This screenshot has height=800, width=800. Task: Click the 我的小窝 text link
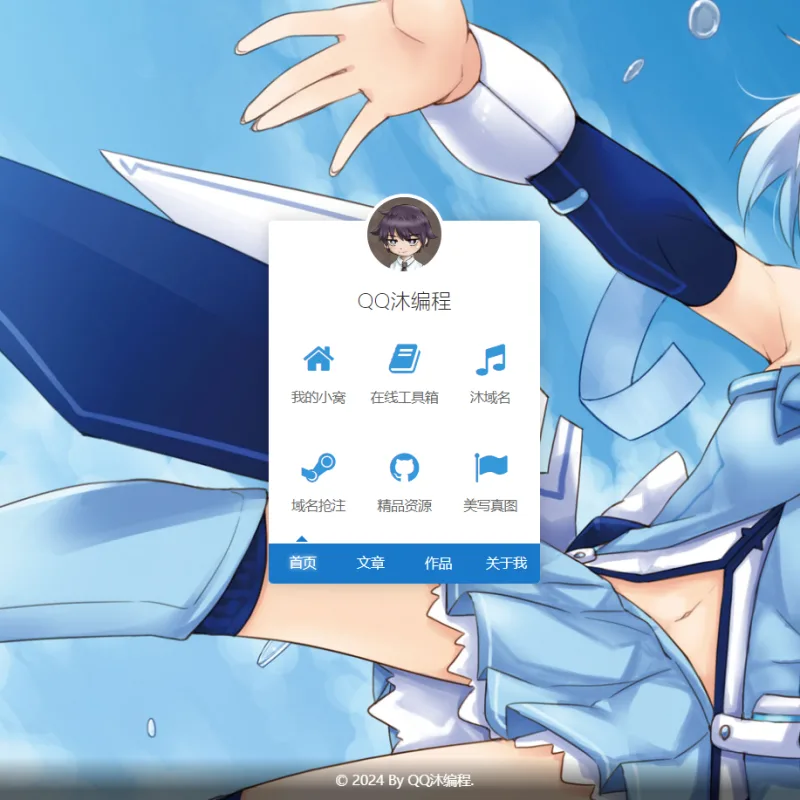coord(318,397)
